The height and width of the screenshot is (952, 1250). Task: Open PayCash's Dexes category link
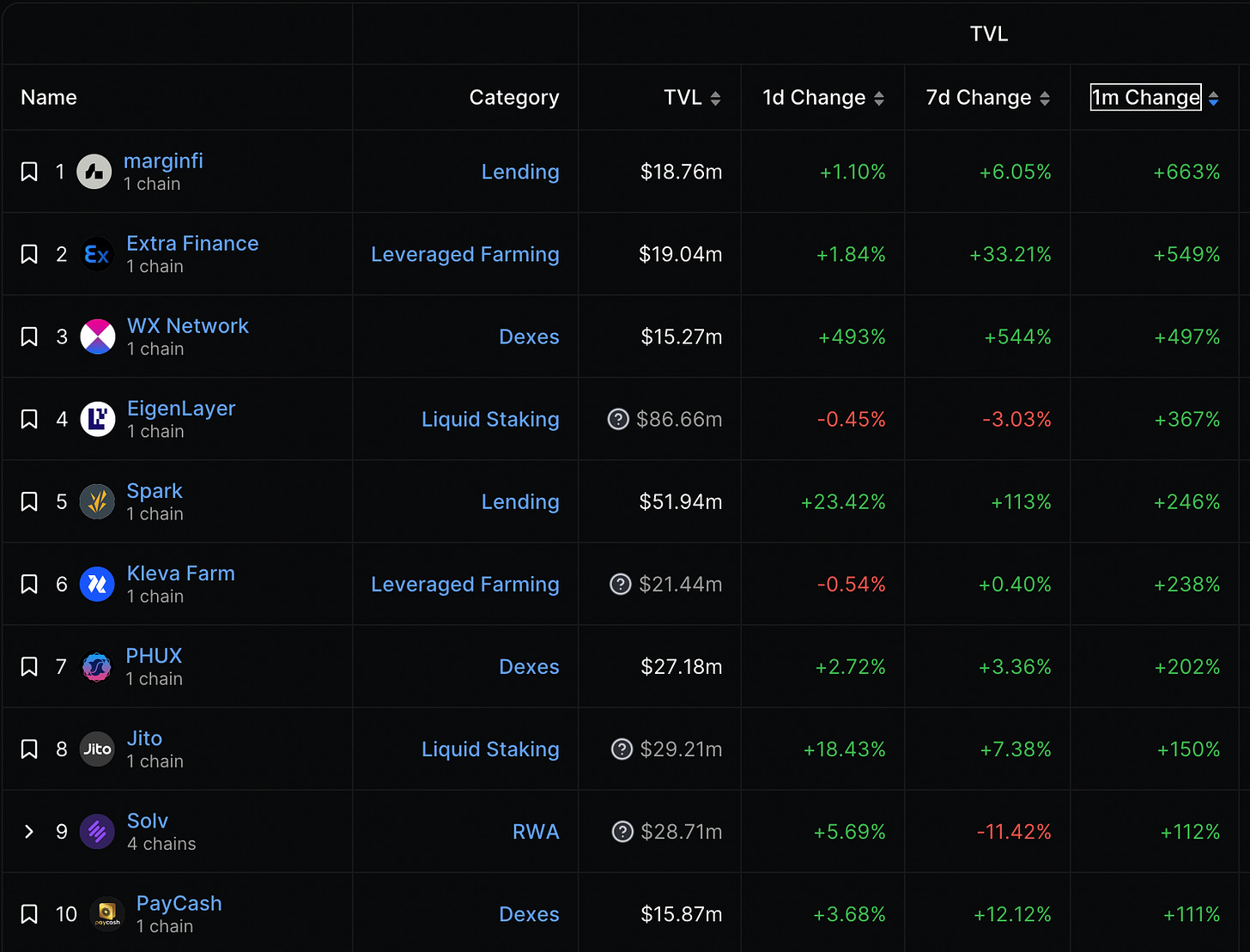(529, 913)
